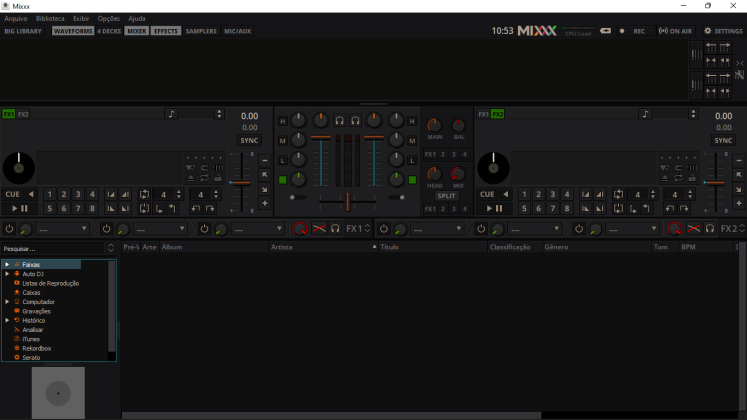Open the Arquivo menu
The width and height of the screenshot is (747, 420).
pos(16,19)
